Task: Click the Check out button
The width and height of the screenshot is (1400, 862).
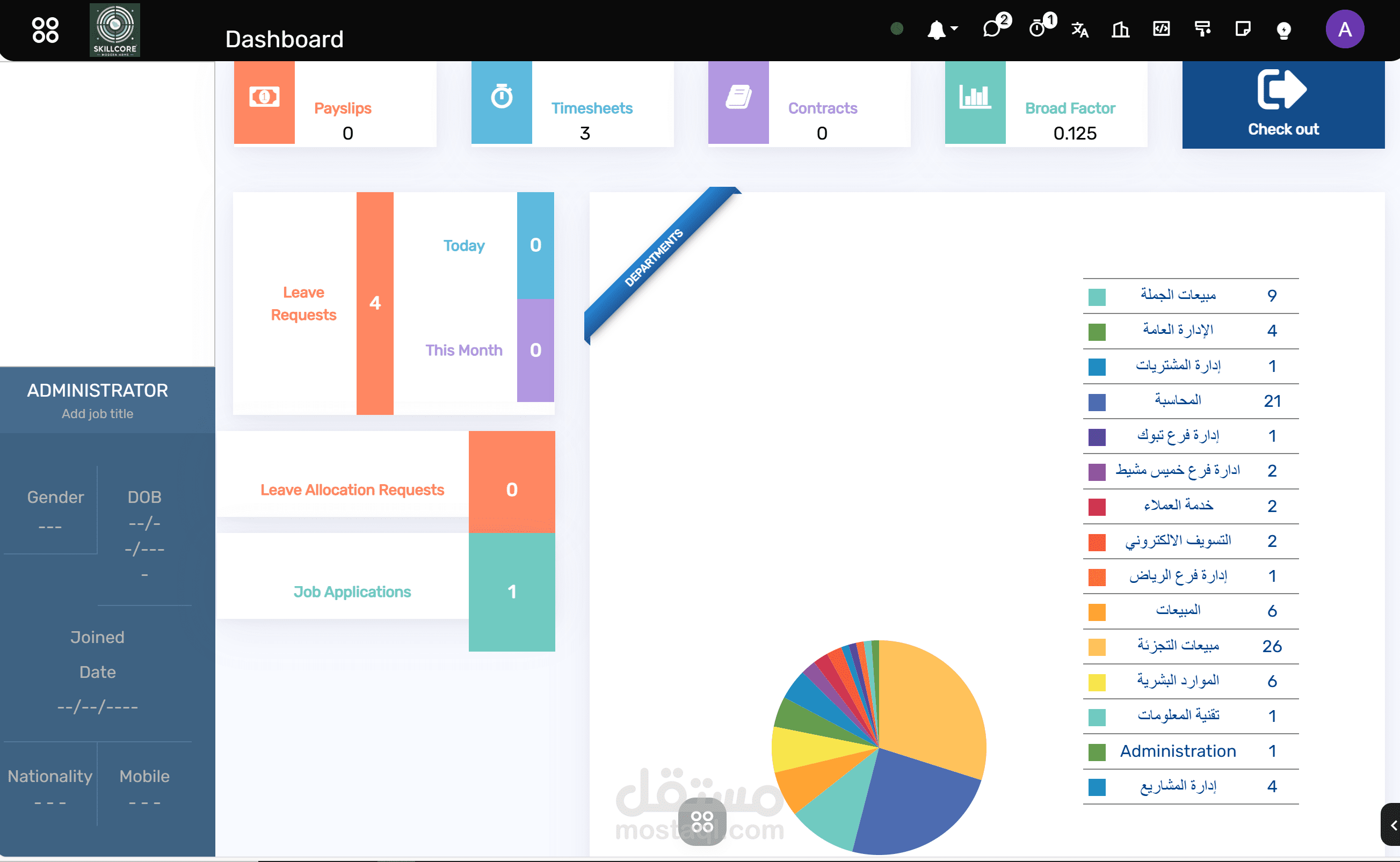Action: point(1282,104)
